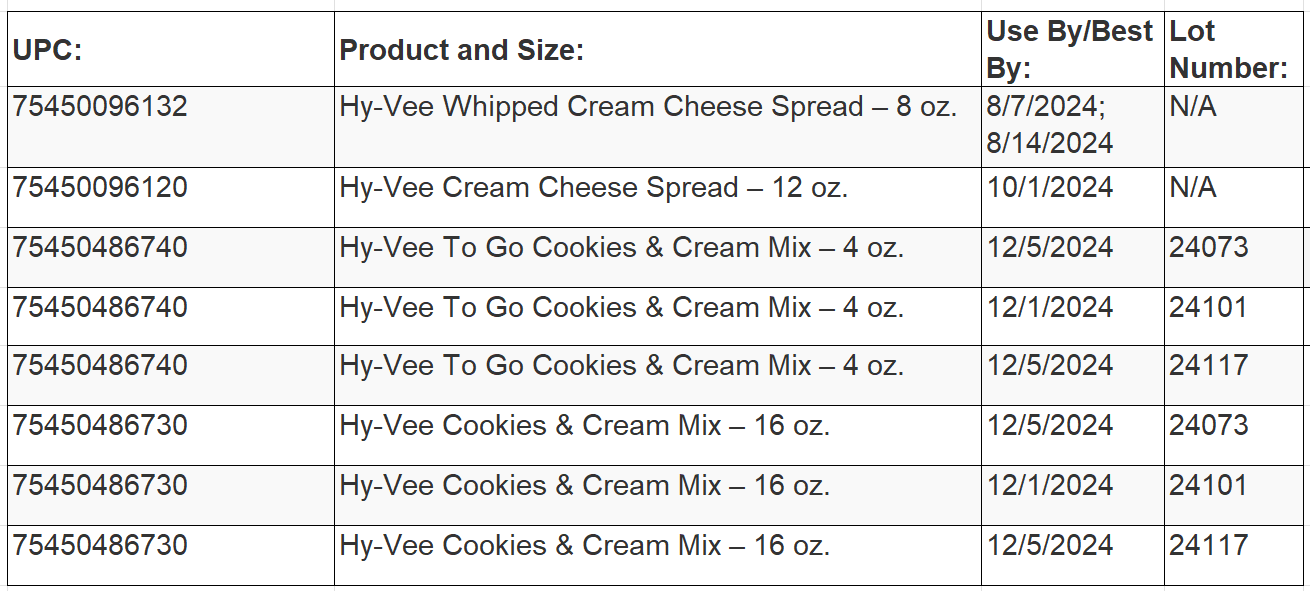Click N/A lot for Whipped Cream Cheese Spread
Viewport: 1310px width, 591px height.
(x=1193, y=107)
